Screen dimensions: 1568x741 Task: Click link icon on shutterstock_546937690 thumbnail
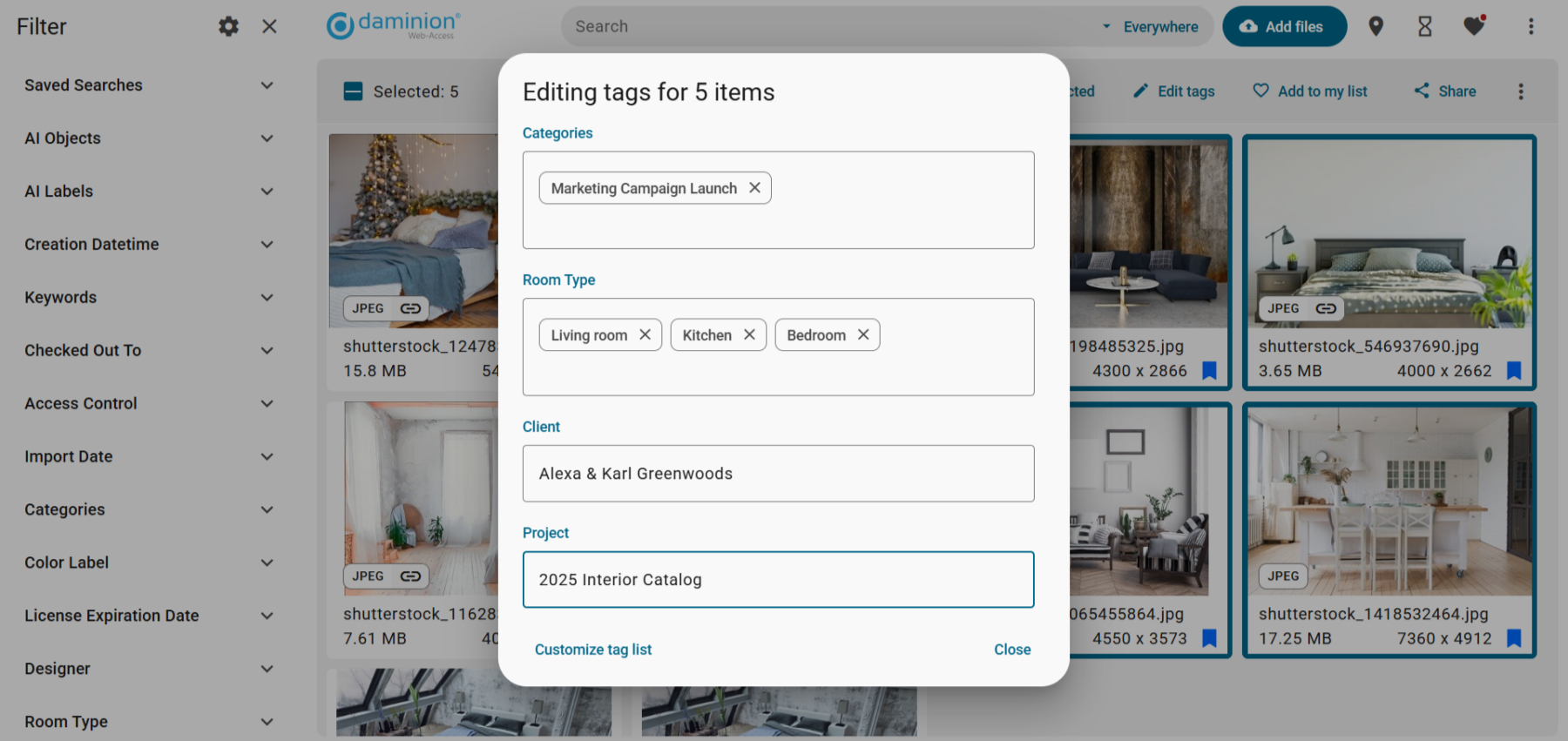point(1326,308)
